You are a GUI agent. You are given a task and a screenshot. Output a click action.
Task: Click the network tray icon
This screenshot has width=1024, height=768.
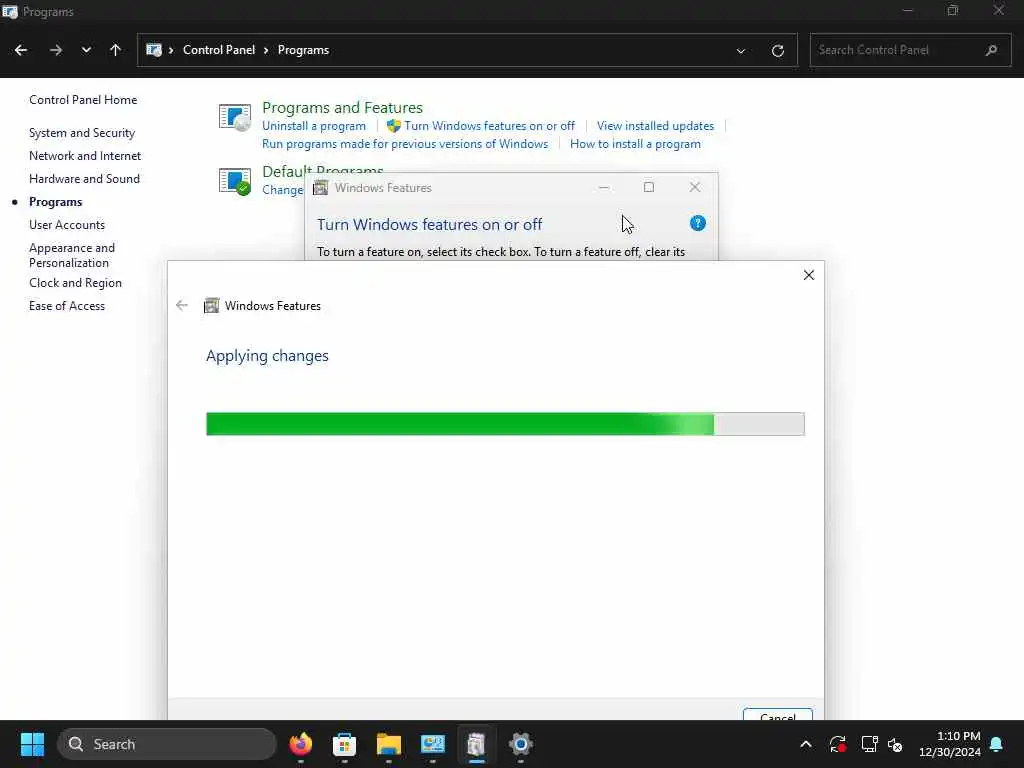869,744
